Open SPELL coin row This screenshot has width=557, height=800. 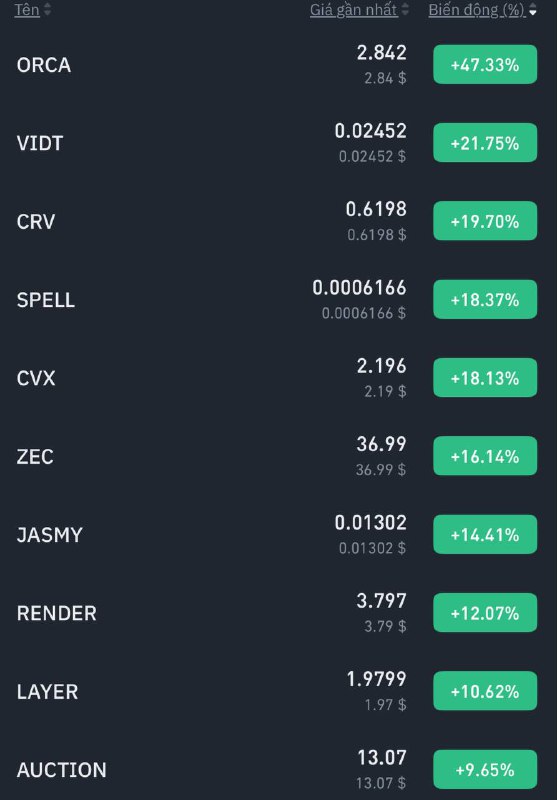[x=278, y=300]
